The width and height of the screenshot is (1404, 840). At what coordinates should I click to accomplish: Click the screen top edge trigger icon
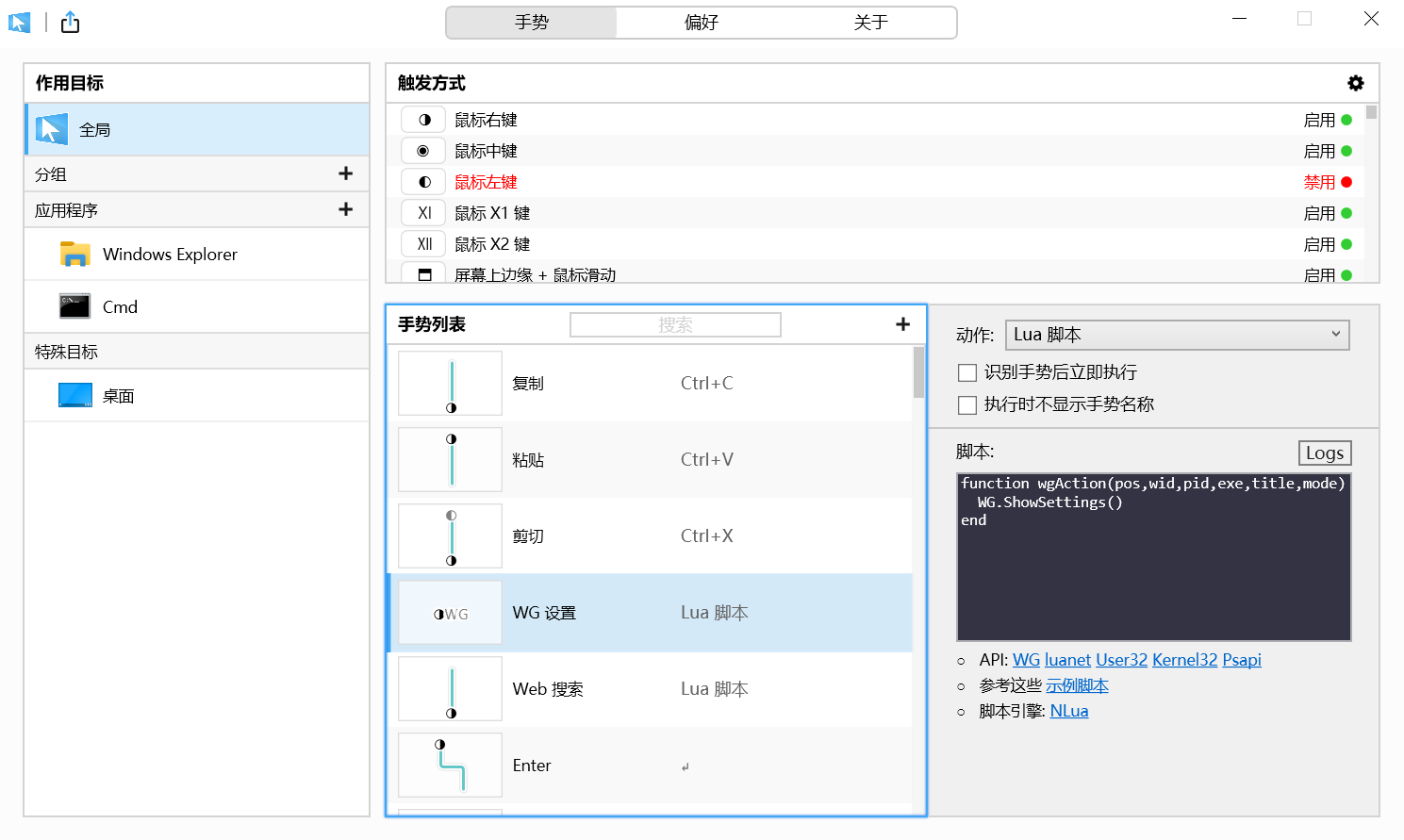point(424,273)
